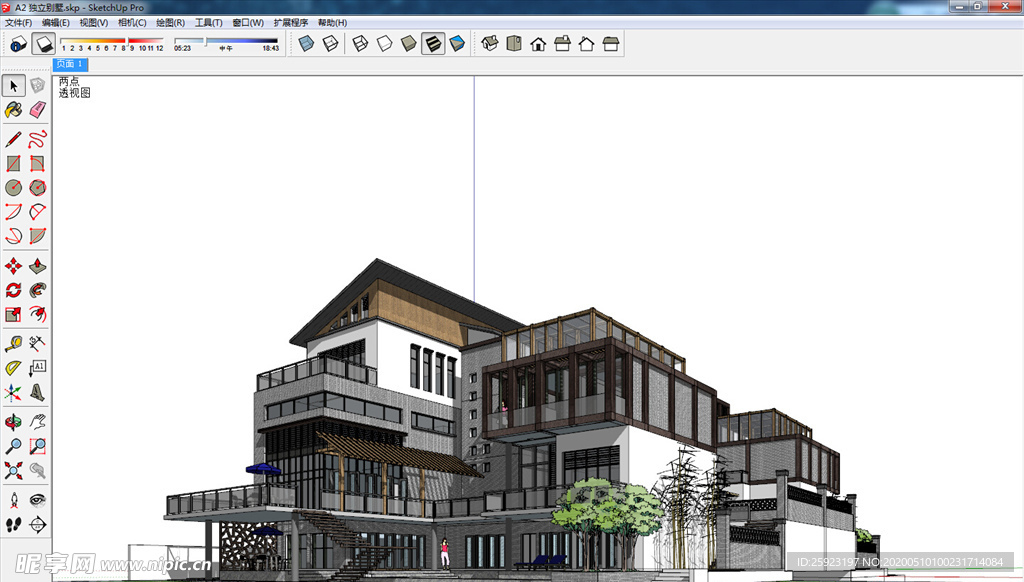Choose the 3D Text tool
The image size is (1024, 582).
pos(38,392)
